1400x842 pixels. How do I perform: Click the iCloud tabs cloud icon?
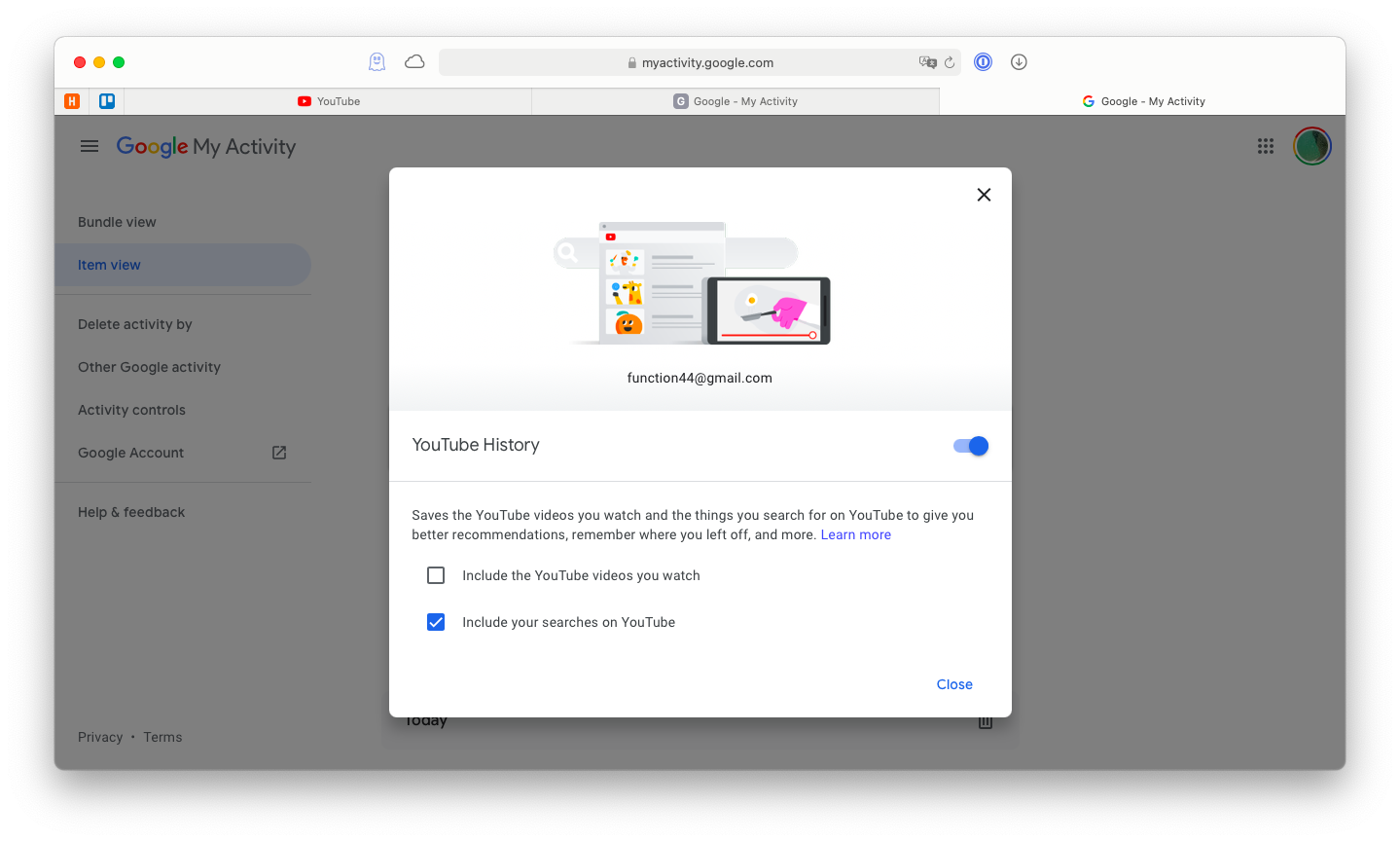[x=413, y=60]
